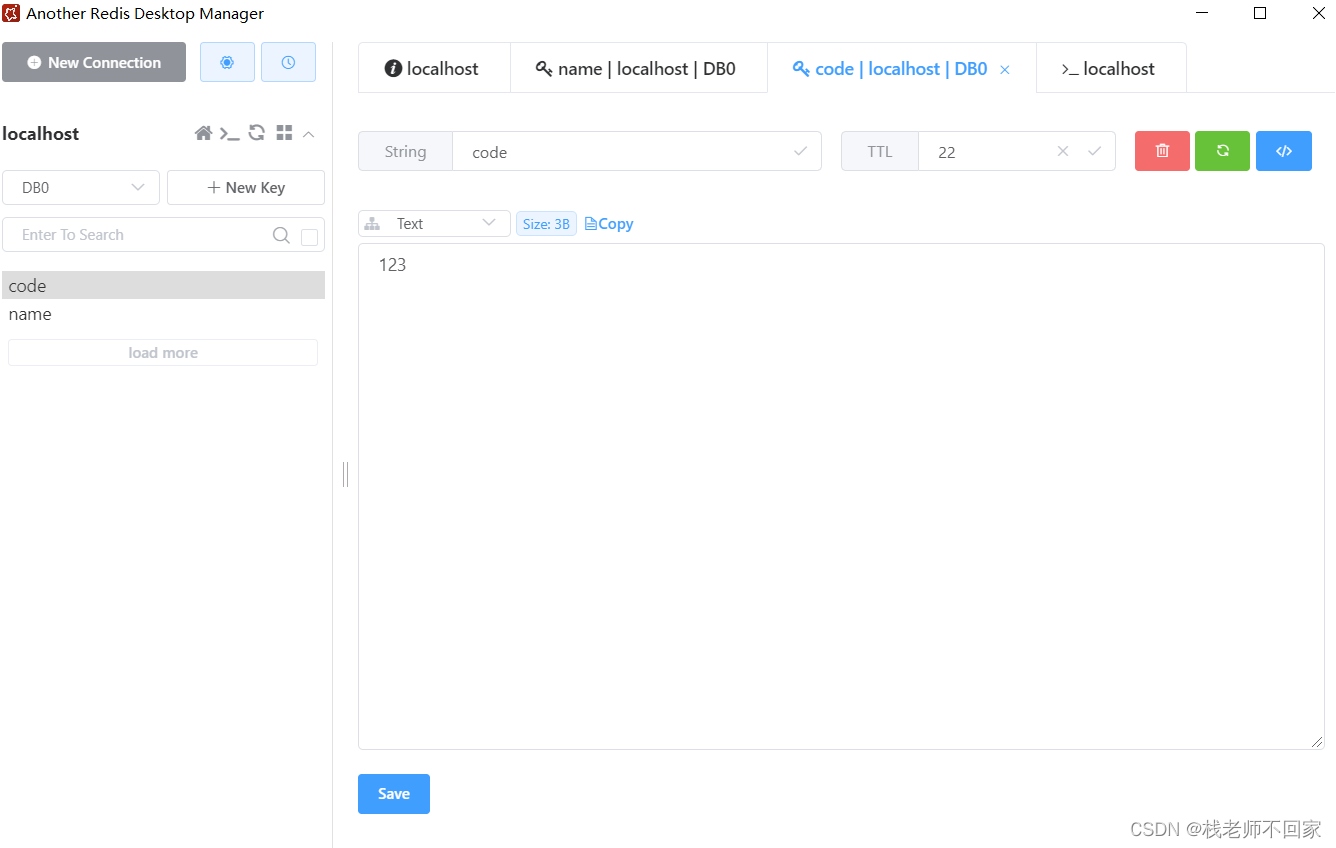Click the load more button
The image size is (1336, 848).
(163, 352)
